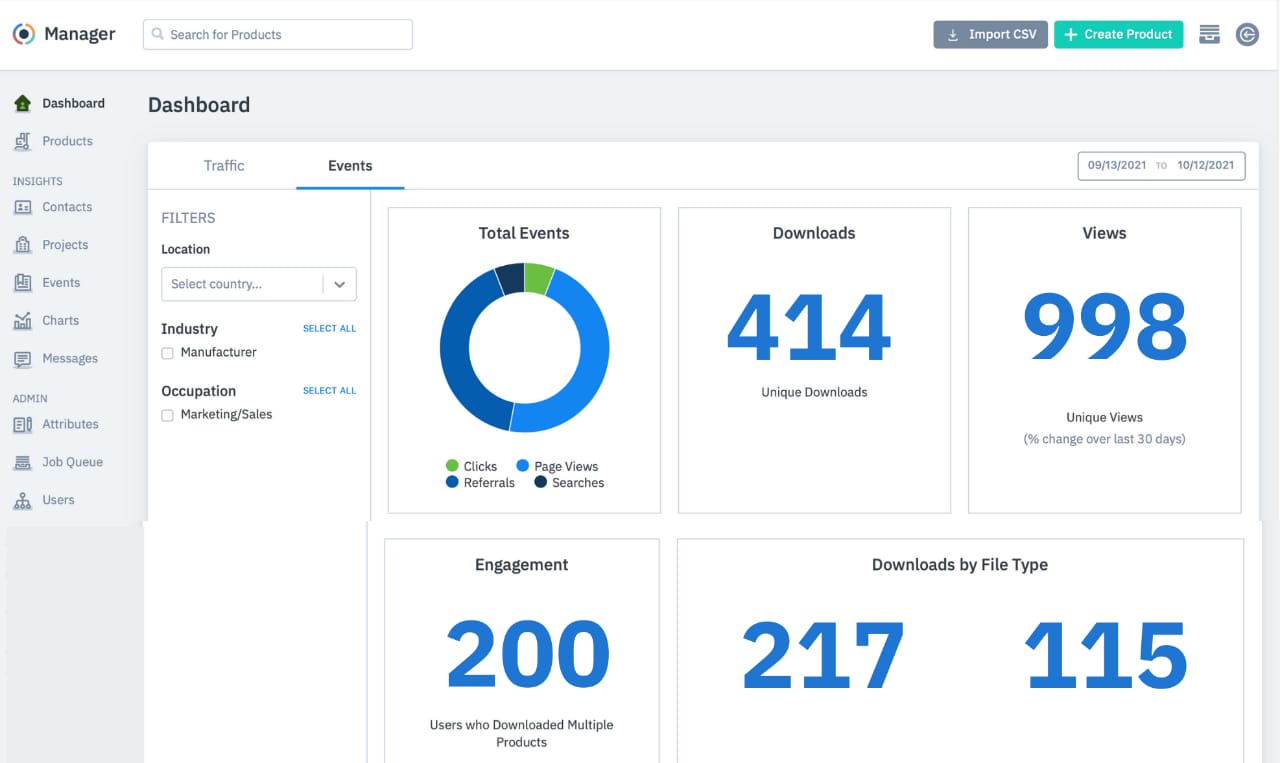
Task: Open the Charts sidebar icon
Action: coord(22,321)
